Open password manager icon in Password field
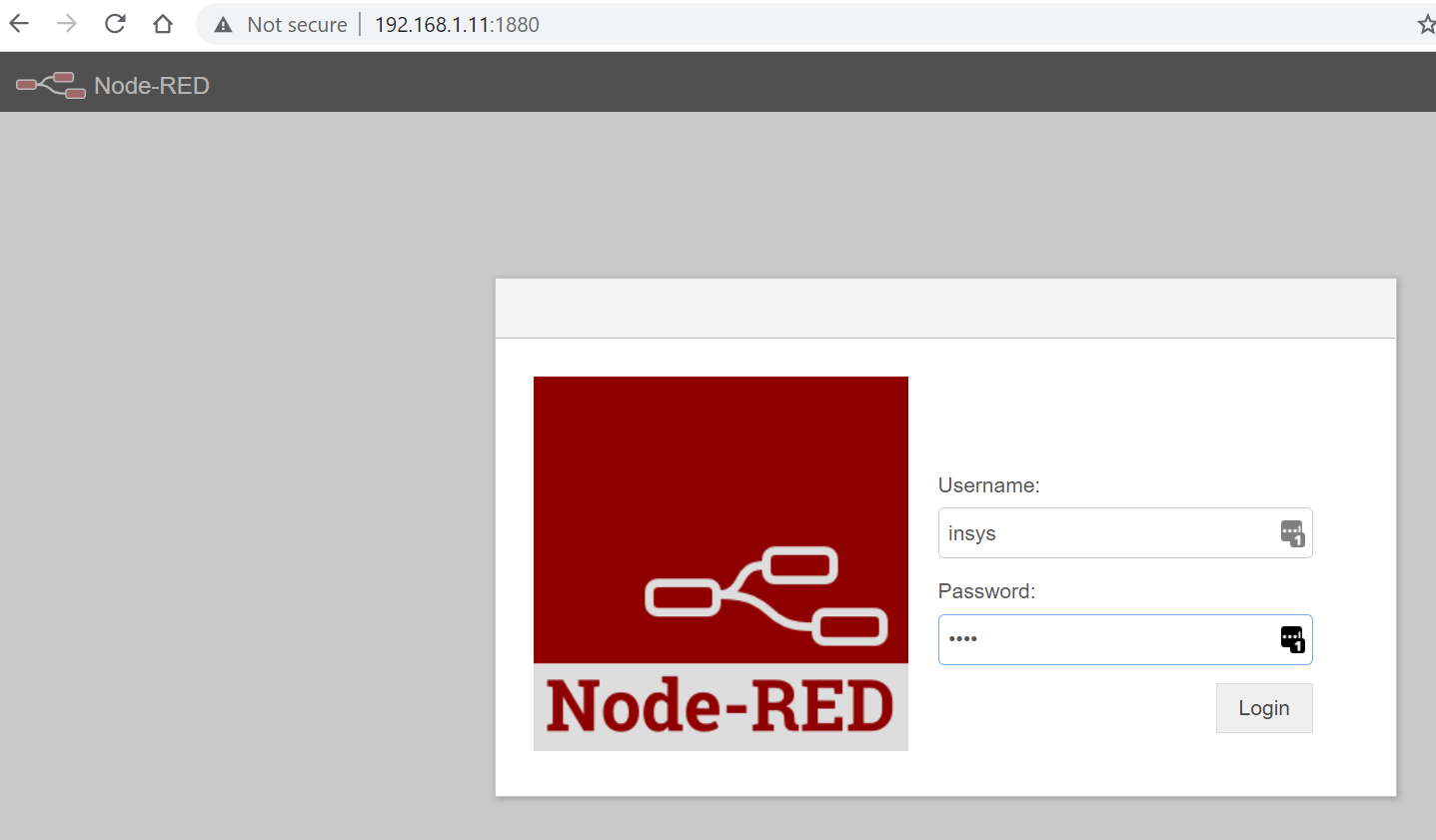This screenshot has height=840, width=1436. [x=1292, y=639]
